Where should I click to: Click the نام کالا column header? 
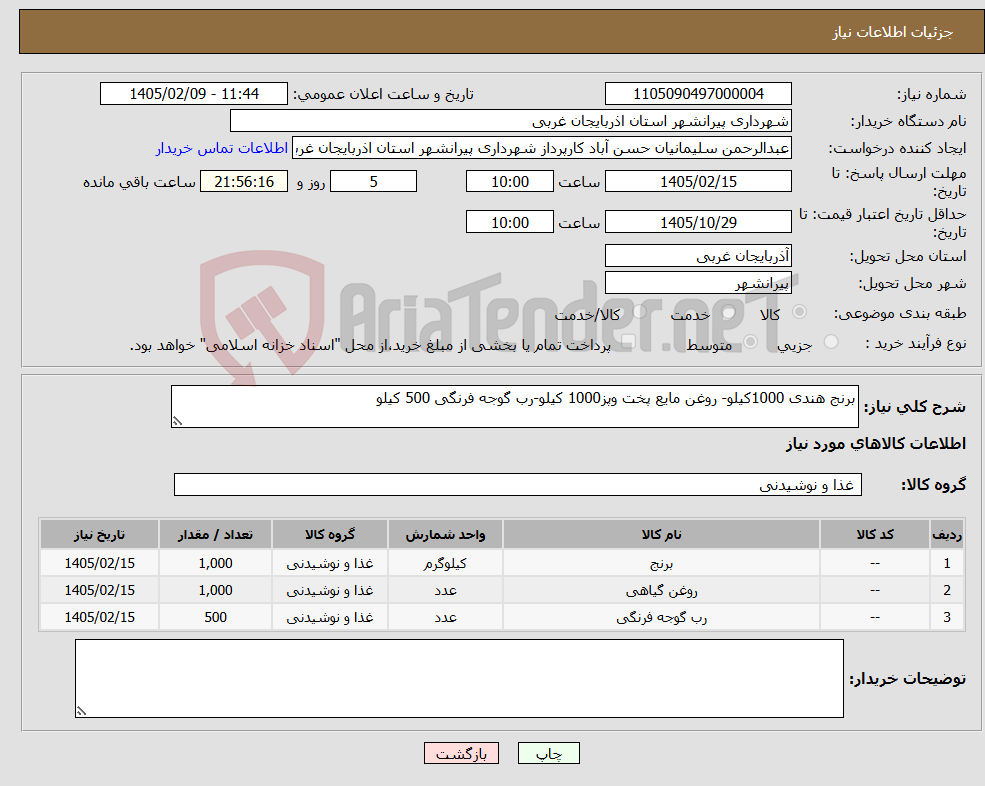(661, 535)
